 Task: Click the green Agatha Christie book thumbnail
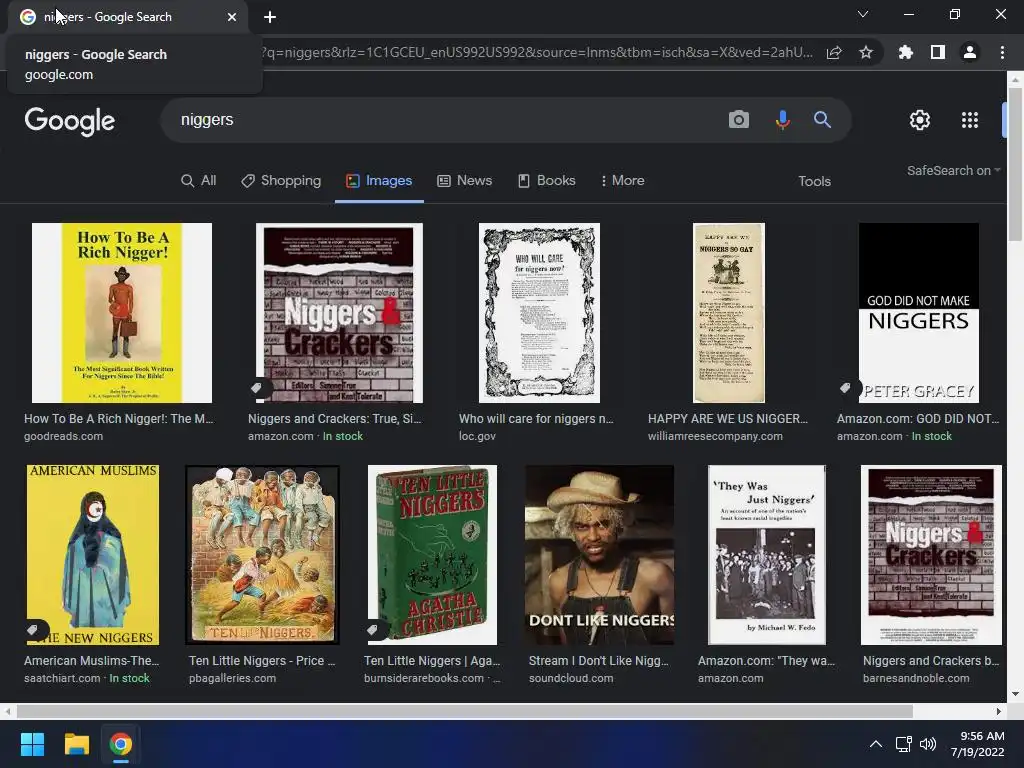tap(432, 555)
